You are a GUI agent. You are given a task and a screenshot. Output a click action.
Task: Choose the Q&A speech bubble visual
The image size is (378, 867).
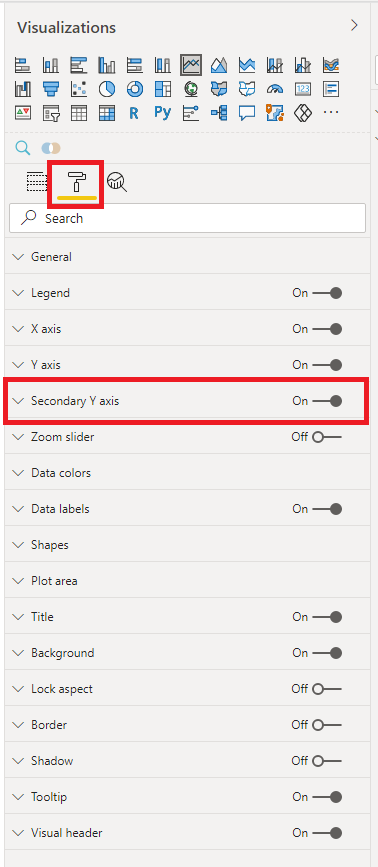coord(247,113)
